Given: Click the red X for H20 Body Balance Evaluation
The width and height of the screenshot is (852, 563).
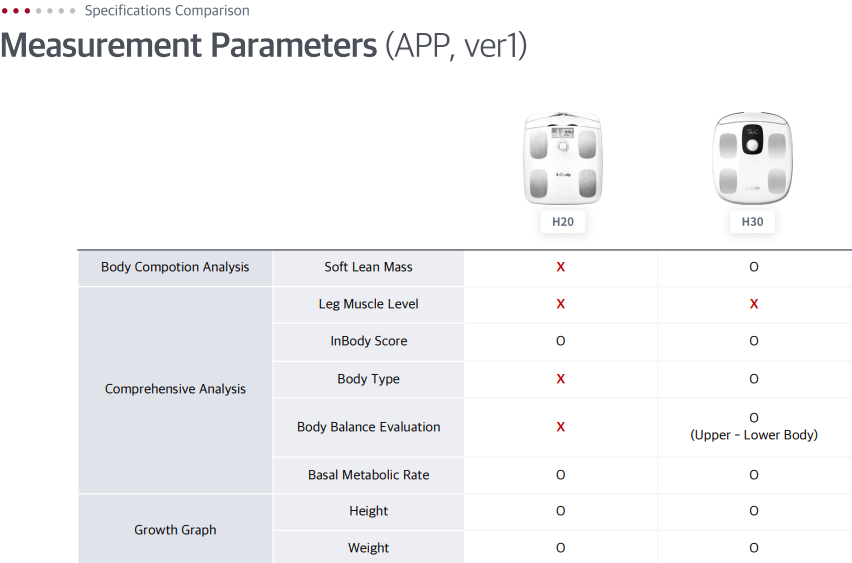Looking at the screenshot, I should point(561,427).
